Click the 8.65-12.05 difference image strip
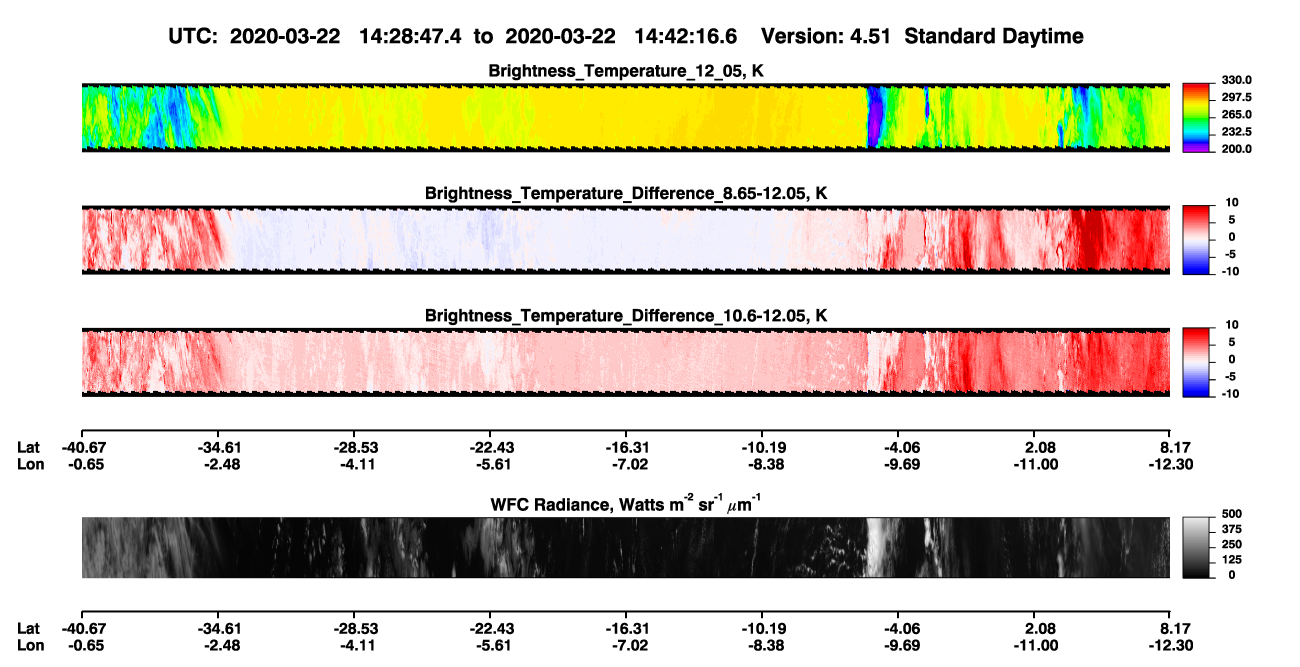The width and height of the screenshot is (1300, 667). click(x=626, y=240)
